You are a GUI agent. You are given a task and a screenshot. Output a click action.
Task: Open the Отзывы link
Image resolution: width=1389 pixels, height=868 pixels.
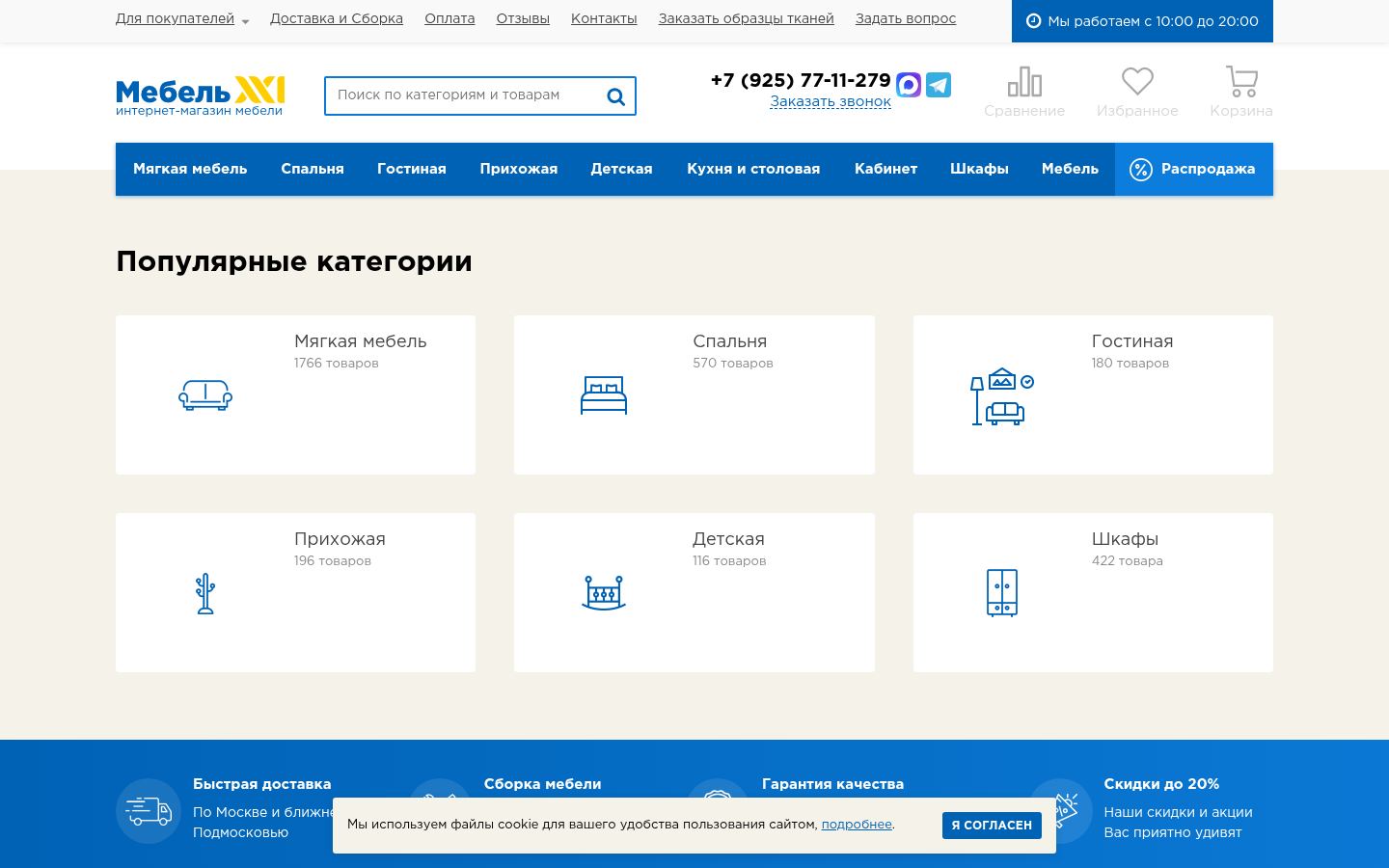tap(523, 19)
